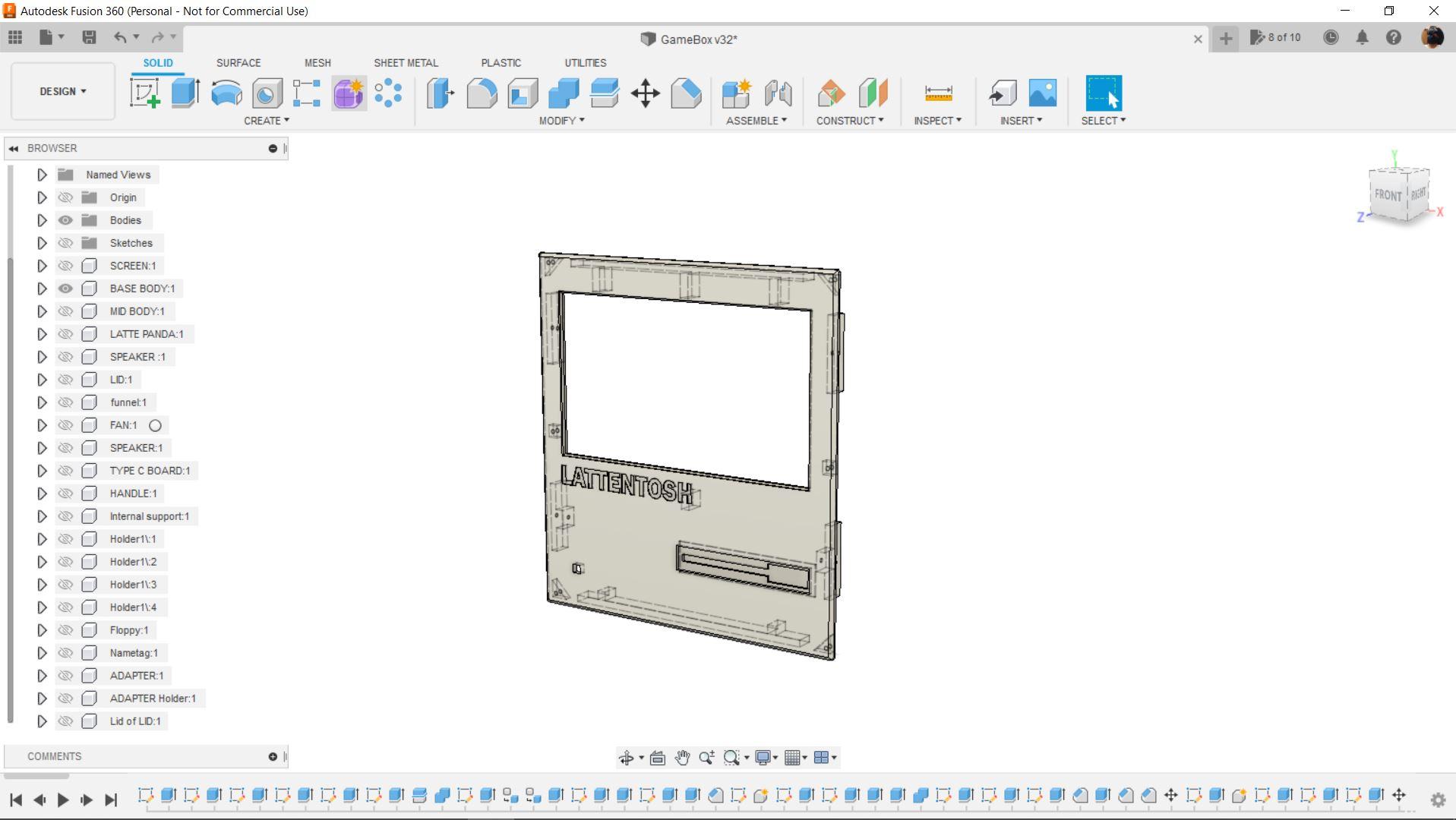Show the Sketches folder
The image size is (1456, 820).
65,243
